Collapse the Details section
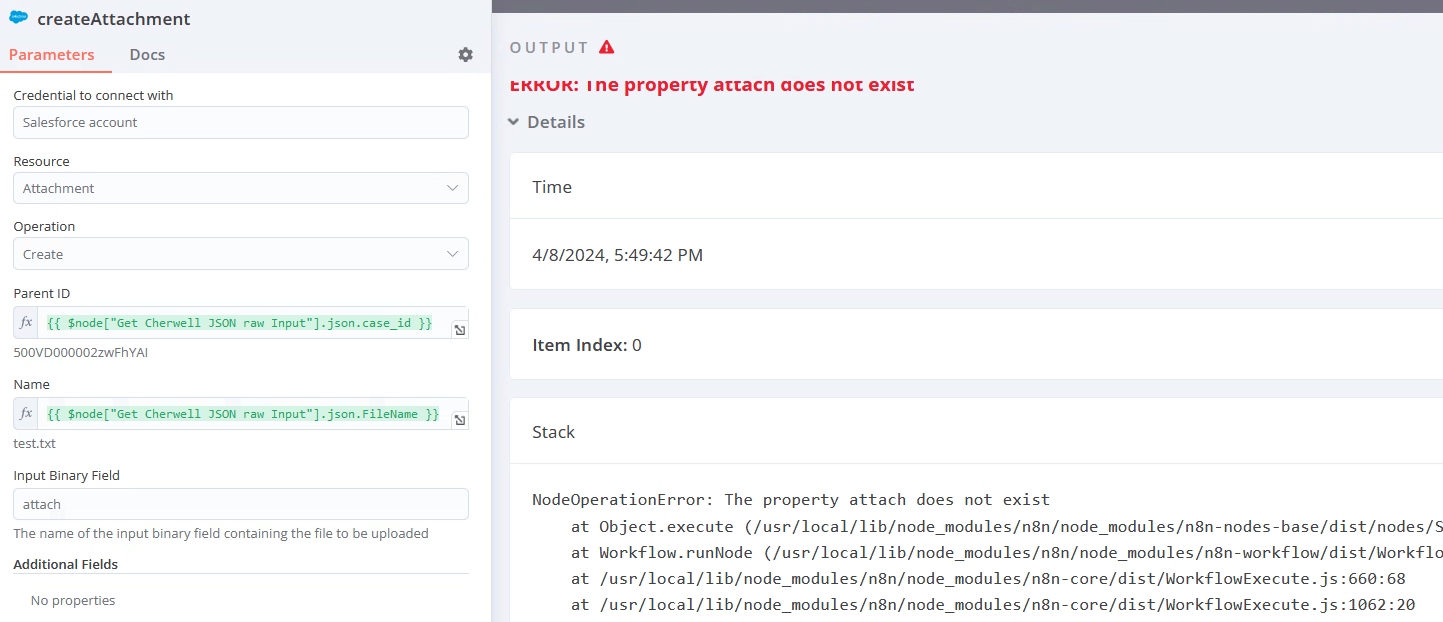The height and width of the screenshot is (622, 1443). pos(546,122)
